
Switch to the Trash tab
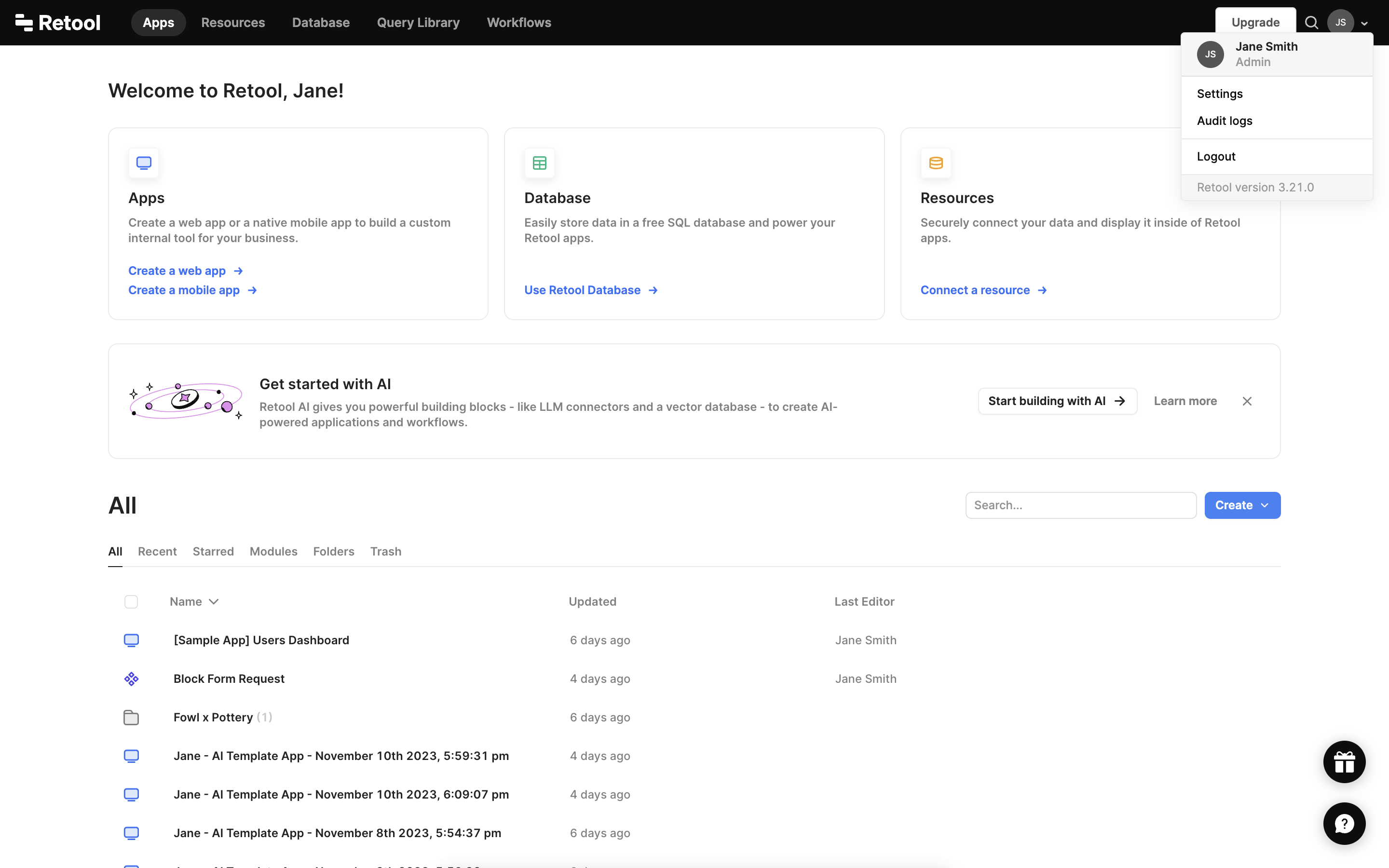(386, 551)
